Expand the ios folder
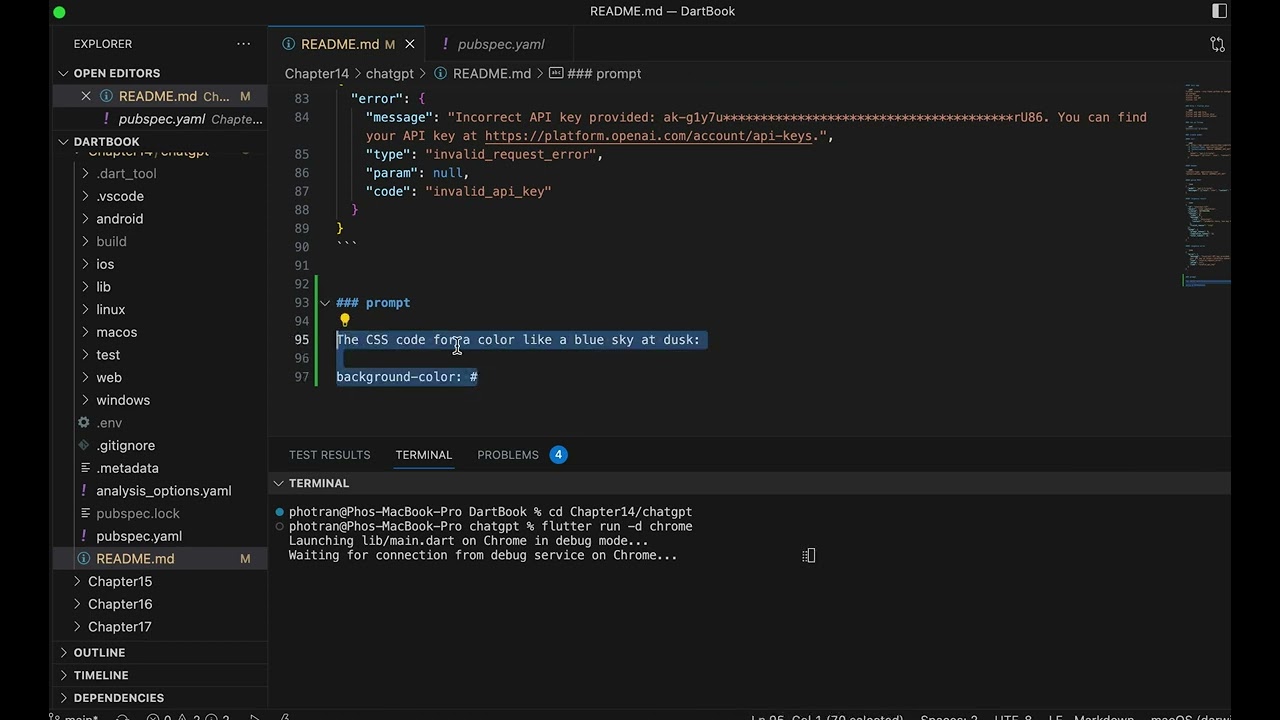This screenshot has width=1280, height=720. pyautogui.click(x=85, y=264)
